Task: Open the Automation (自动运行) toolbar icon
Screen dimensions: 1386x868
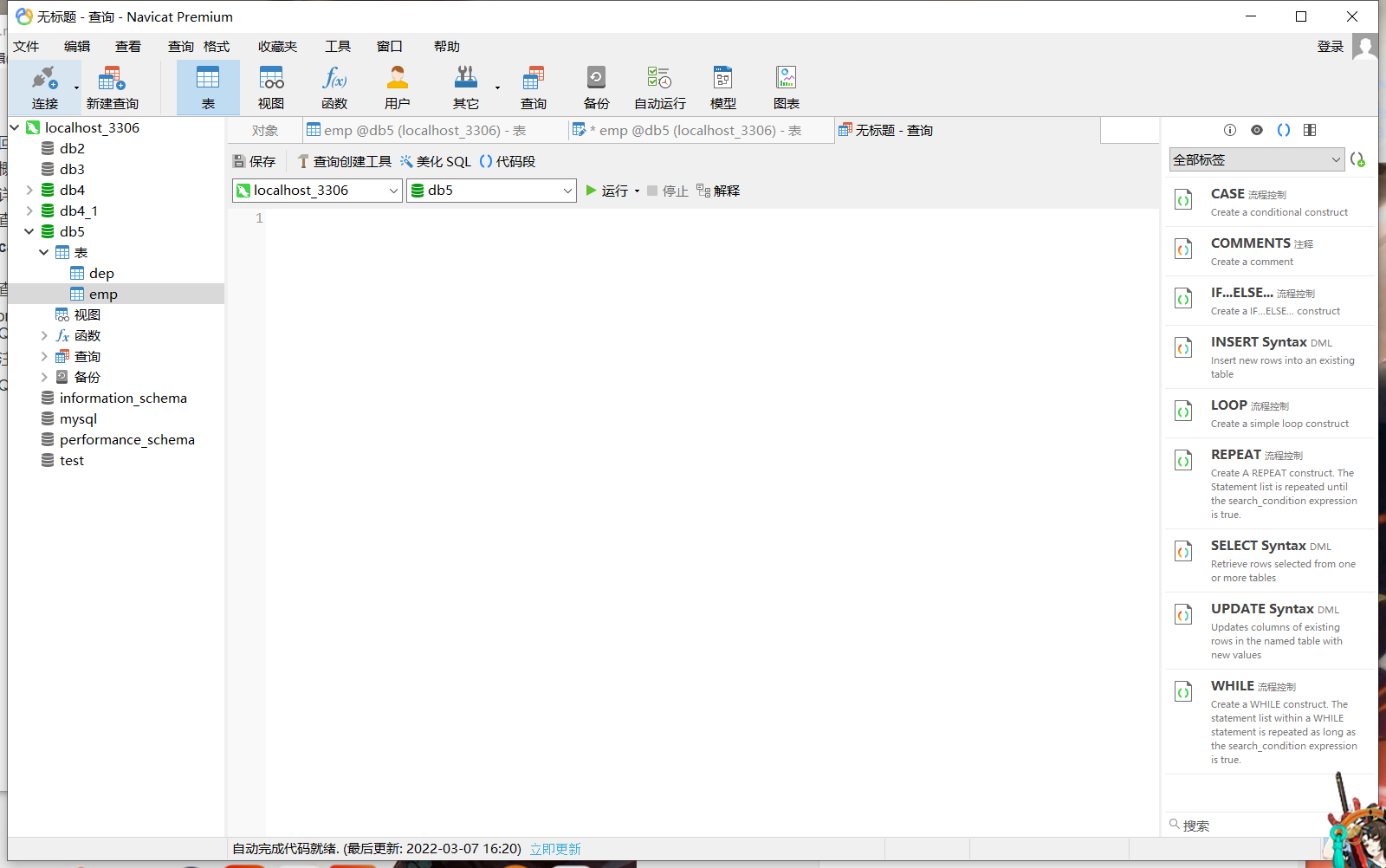Action: pos(660,87)
